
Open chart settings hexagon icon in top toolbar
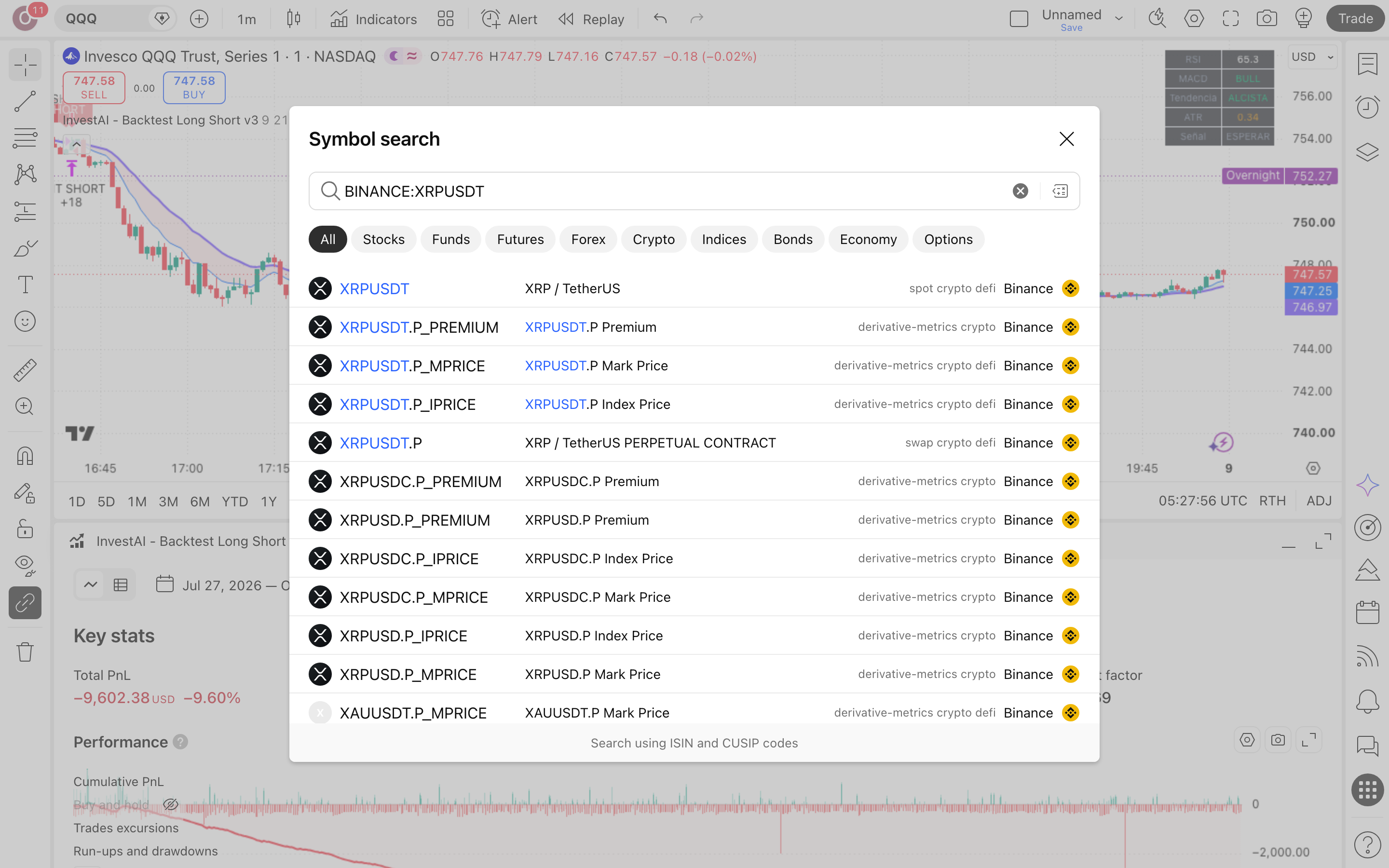pyautogui.click(x=1194, y=18)
